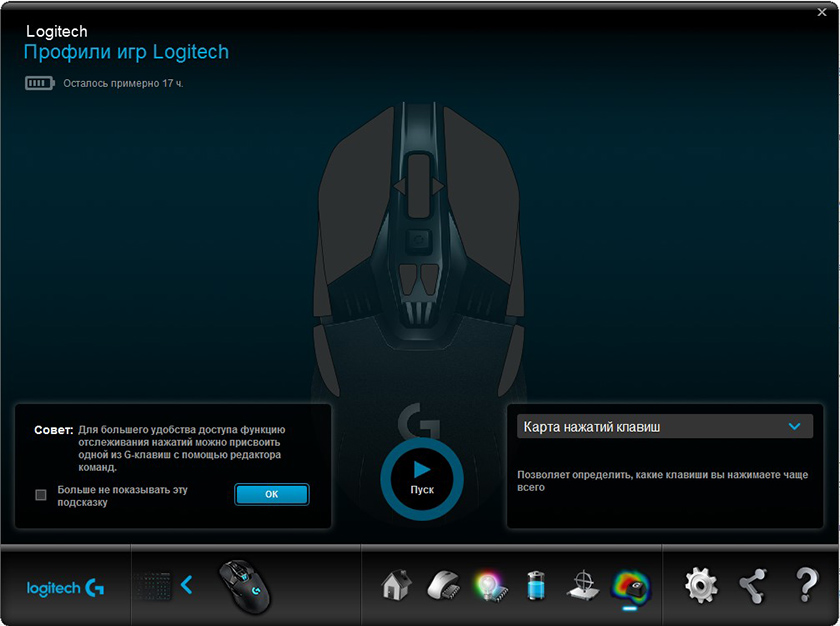Start tracking with the Пуск play button
Image resolution: width=840 pixels, height=626 pixels.
tap(422, 479)
